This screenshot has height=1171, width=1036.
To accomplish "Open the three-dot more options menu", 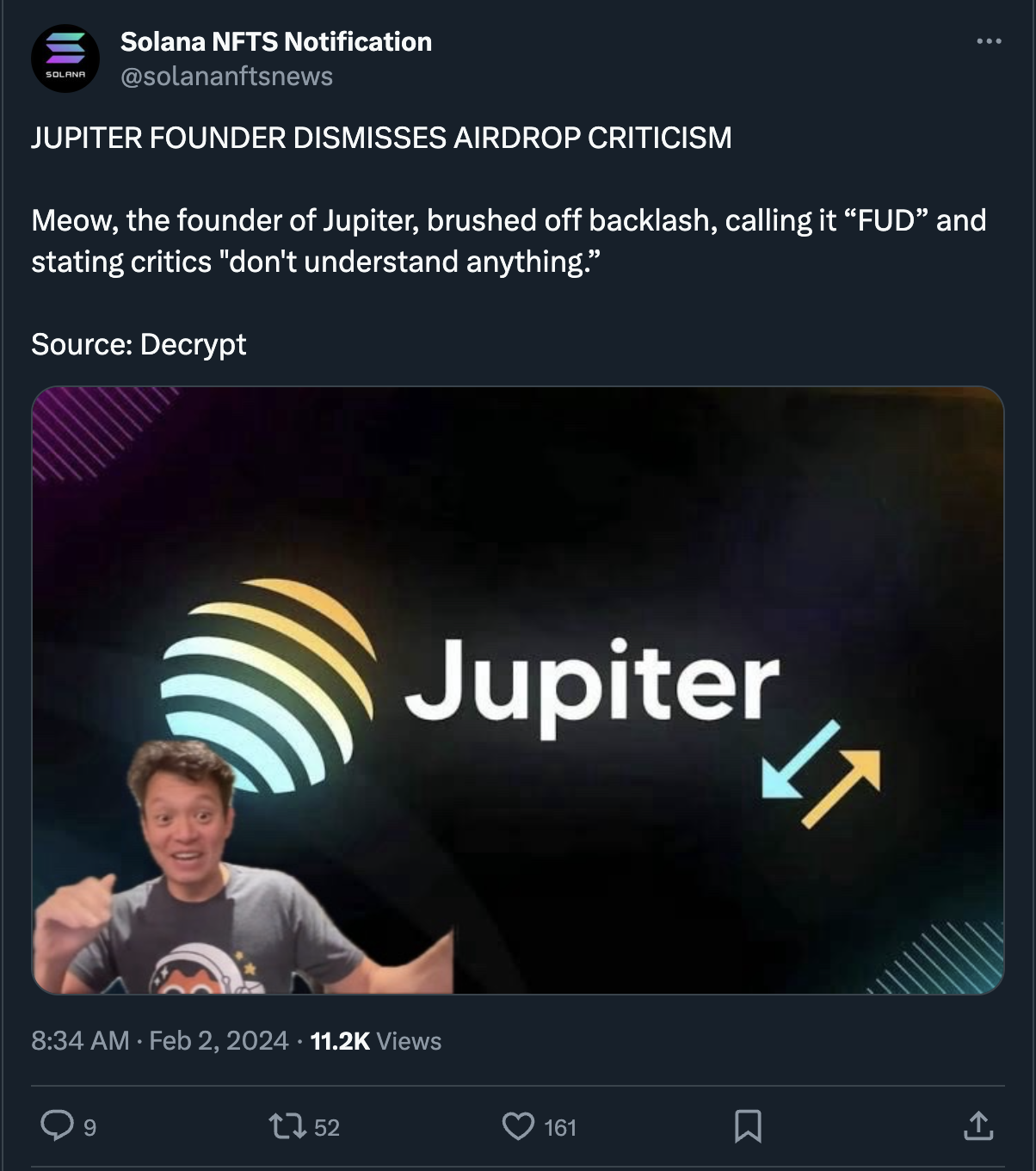I will point(989,41).
